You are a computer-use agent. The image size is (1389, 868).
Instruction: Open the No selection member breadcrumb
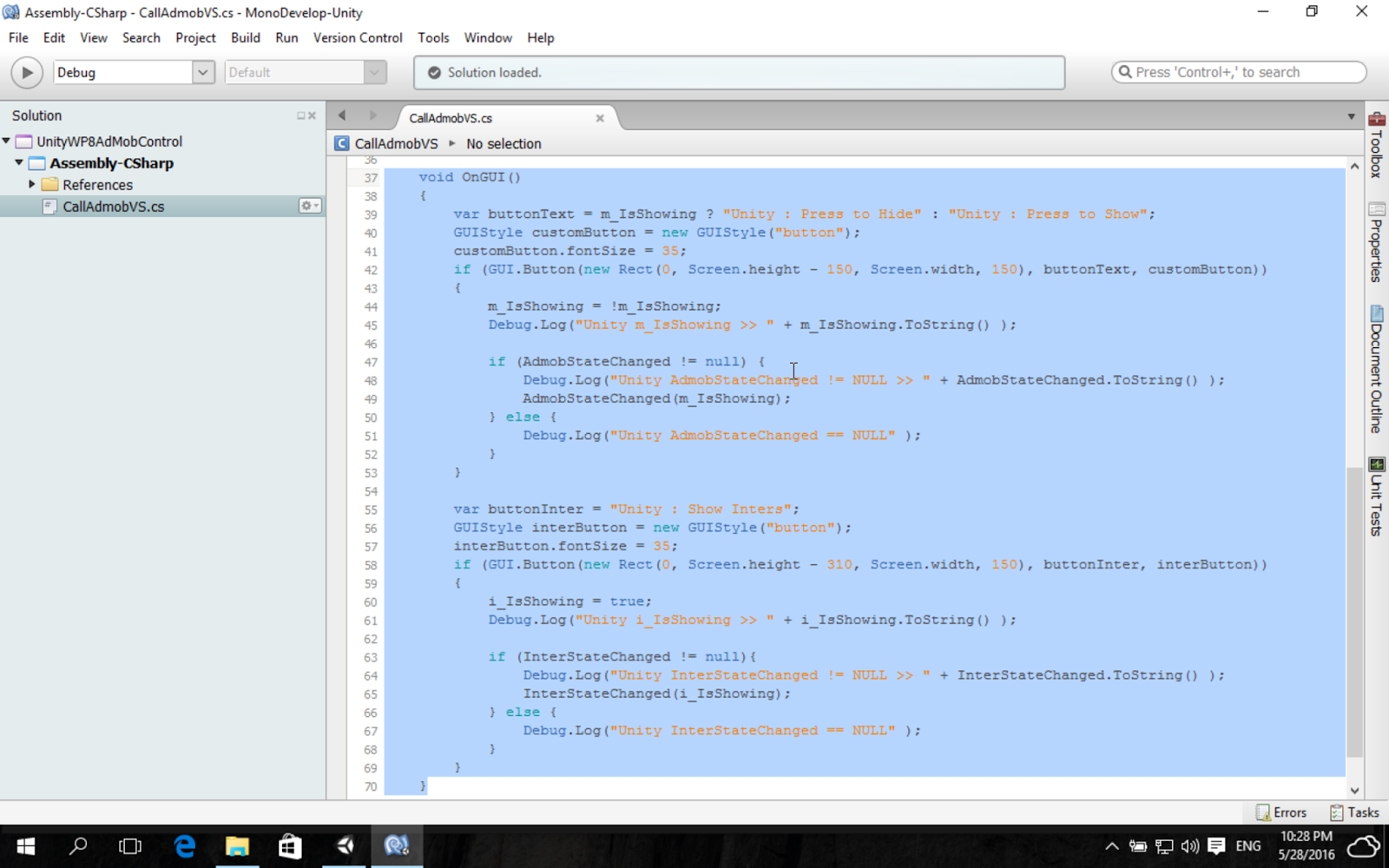[504, 144]
